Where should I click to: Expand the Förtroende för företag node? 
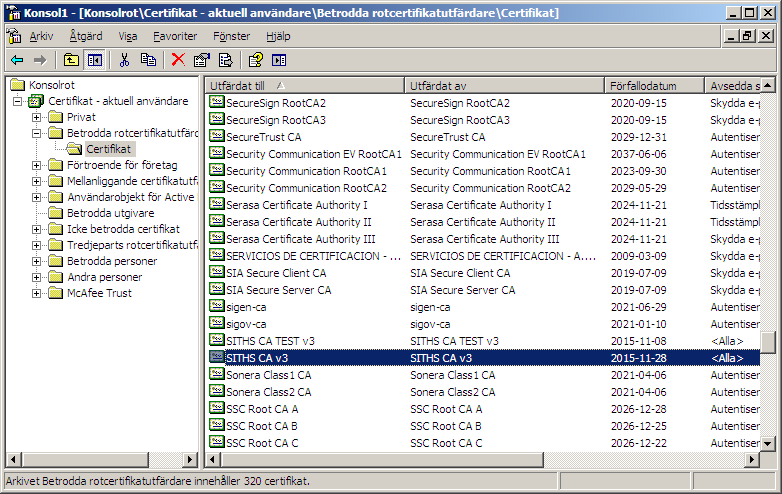pos(36,165)
